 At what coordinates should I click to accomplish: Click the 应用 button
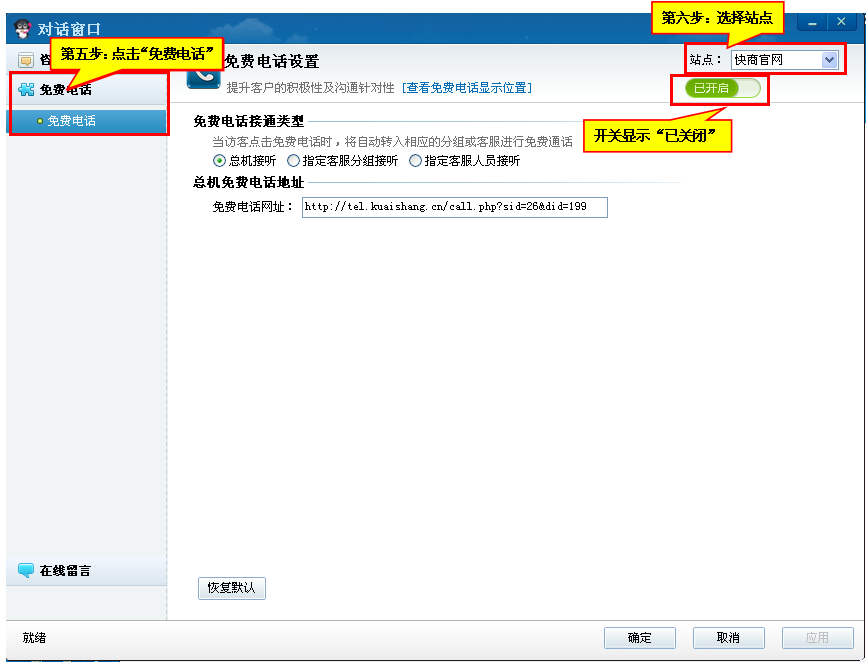[817, 638]
